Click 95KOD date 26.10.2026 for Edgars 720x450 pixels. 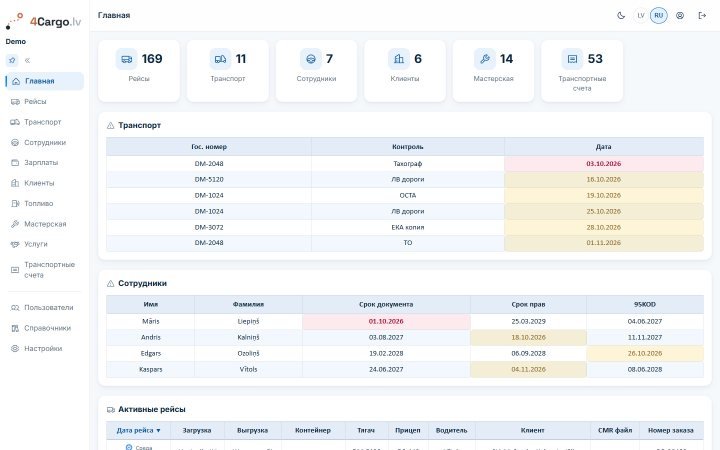coord(645,354)
